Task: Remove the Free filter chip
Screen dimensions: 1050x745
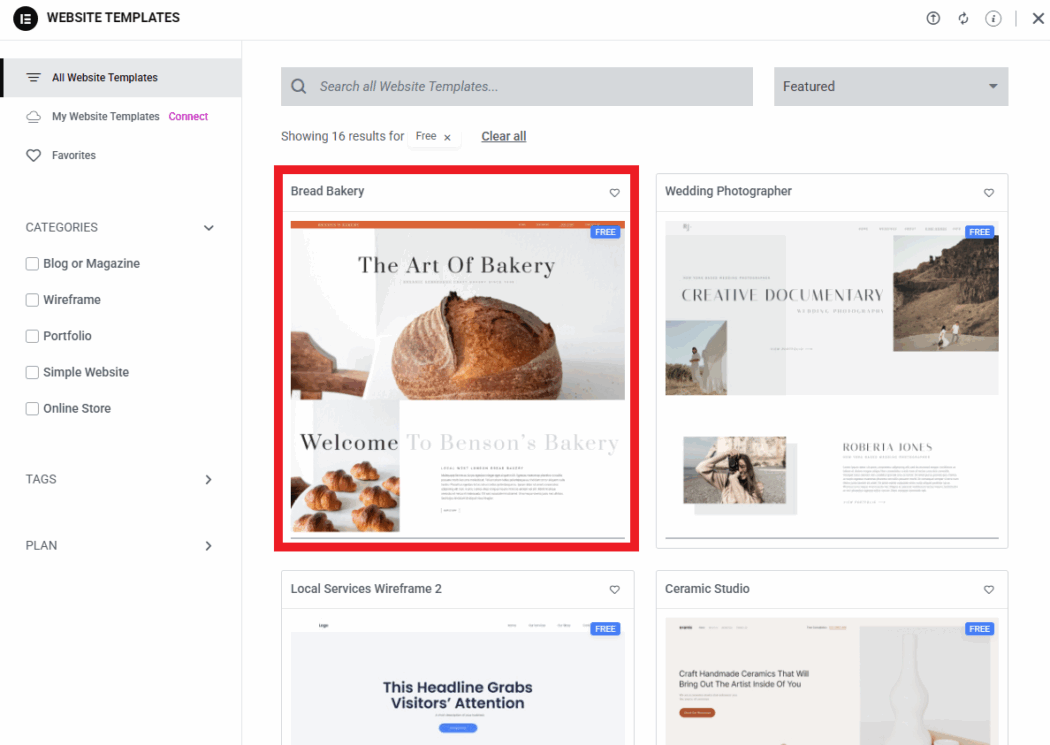Action: pyautogui.click(x=447, y=137)
